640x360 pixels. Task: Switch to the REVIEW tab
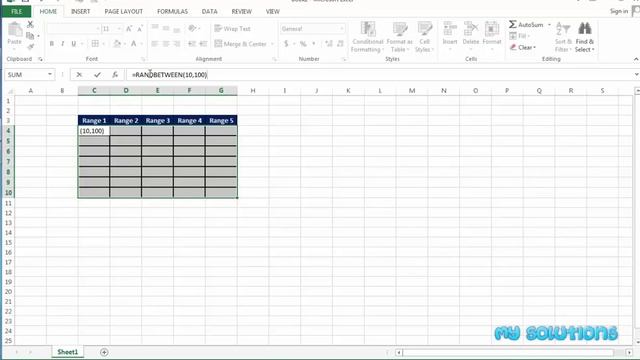coord(242,11)
